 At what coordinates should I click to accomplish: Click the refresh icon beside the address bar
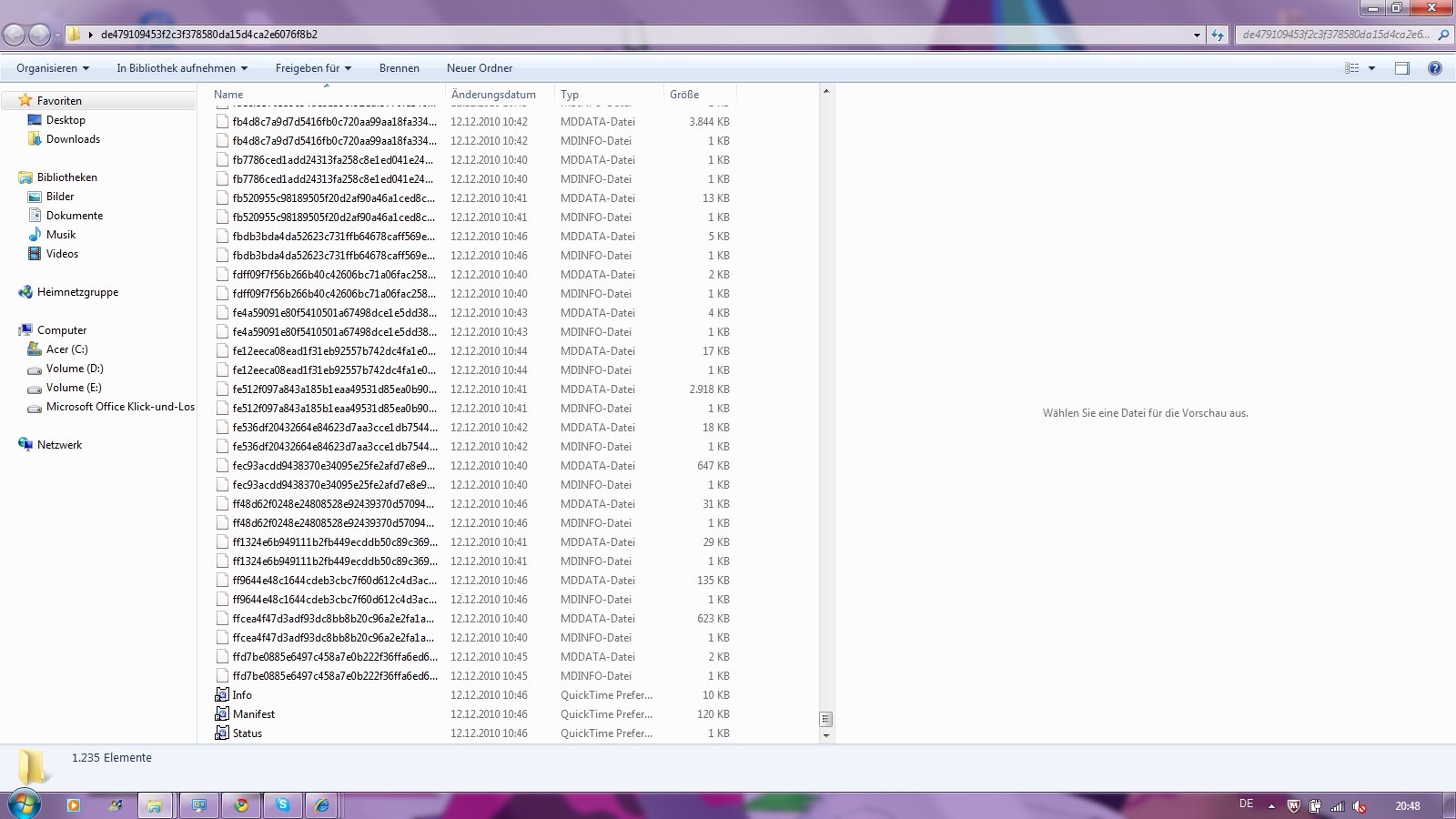point(1218,35)
